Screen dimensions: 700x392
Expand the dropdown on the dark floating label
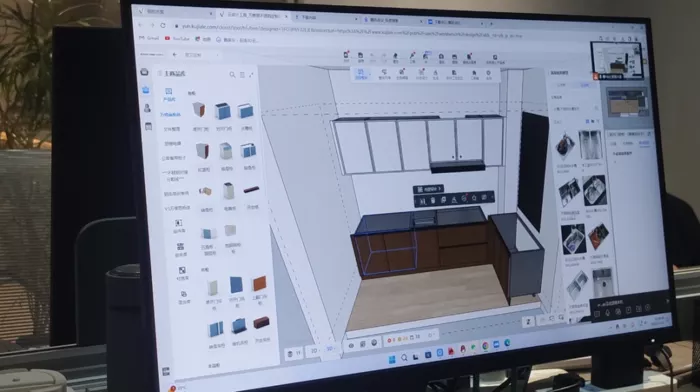[x=440, y=189]
